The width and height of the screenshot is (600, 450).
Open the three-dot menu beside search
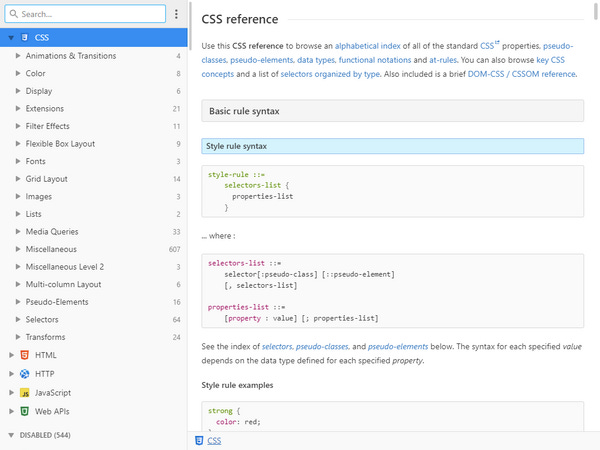coord(176,15)
